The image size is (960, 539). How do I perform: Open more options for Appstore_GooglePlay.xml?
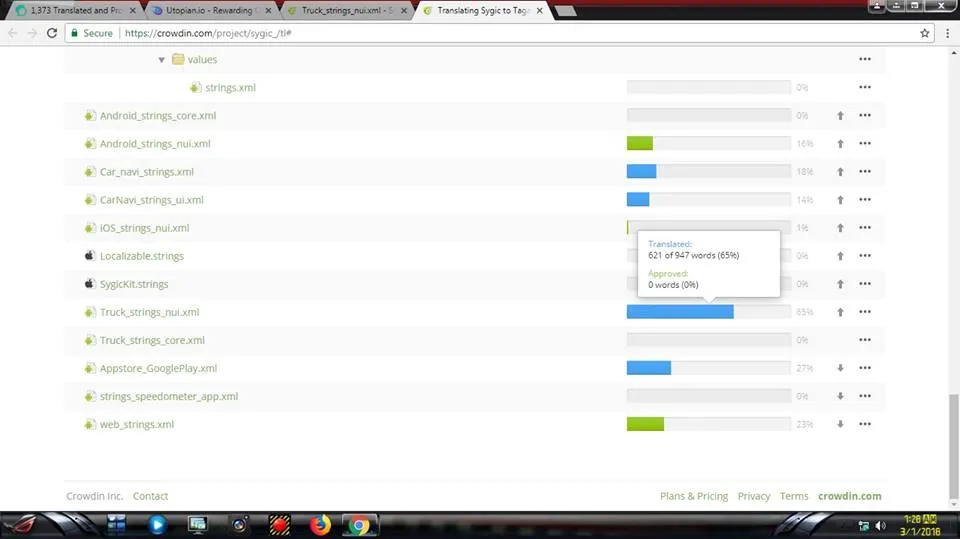[864, 368]
